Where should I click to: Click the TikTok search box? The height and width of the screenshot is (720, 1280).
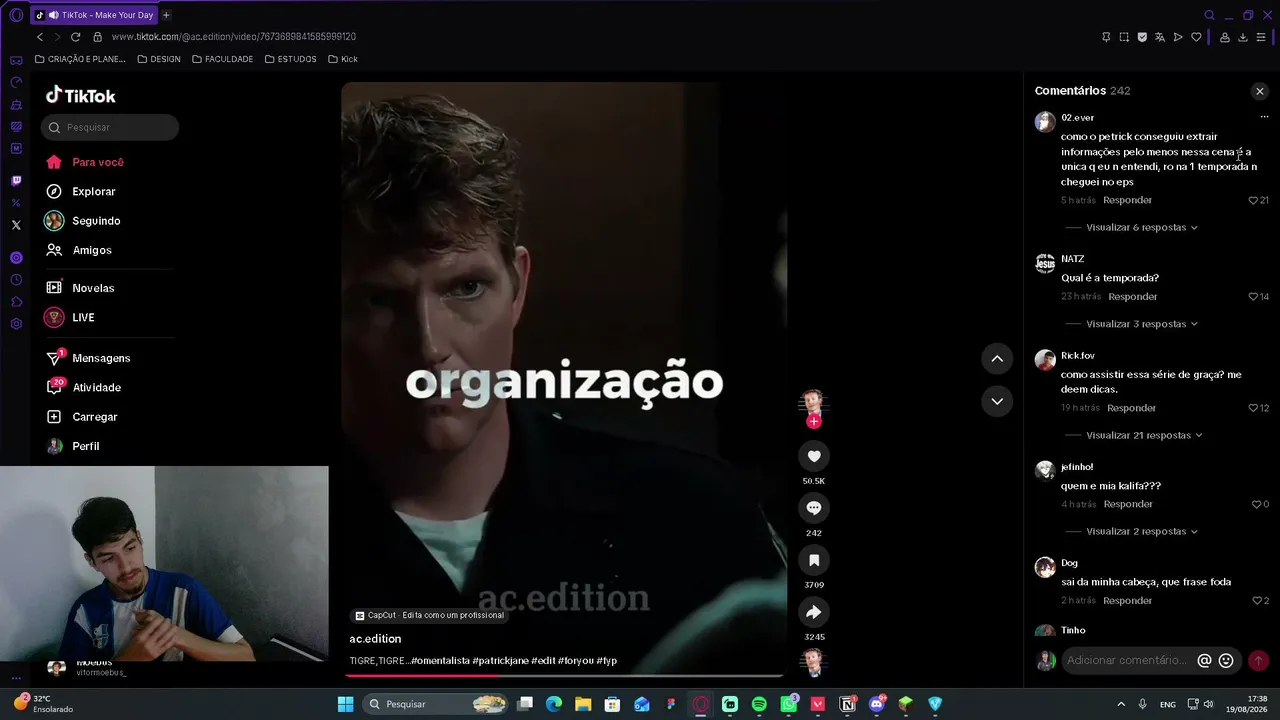(110, 127)
